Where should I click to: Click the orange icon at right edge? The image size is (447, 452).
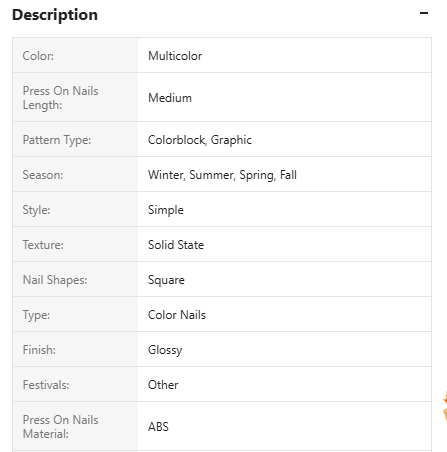tap(445, 408)
